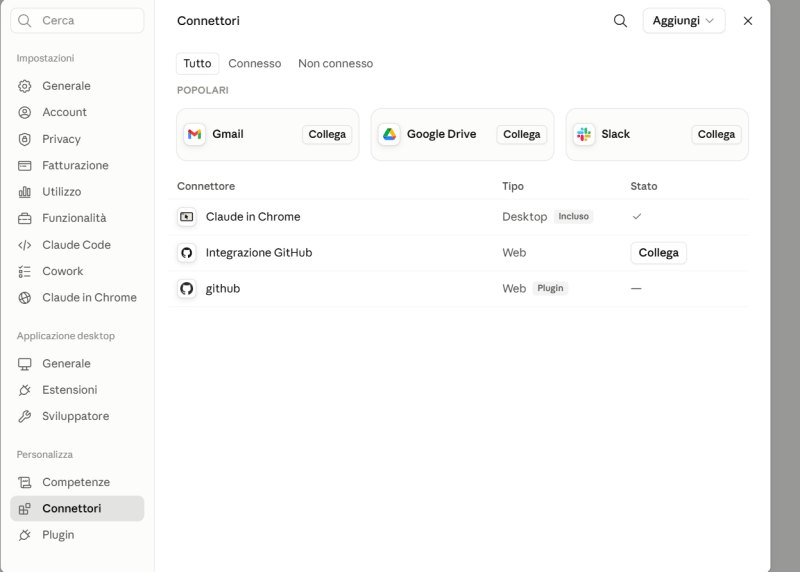Click the sidebar Claude in Chrome globe icon

(x=24, y=297)
